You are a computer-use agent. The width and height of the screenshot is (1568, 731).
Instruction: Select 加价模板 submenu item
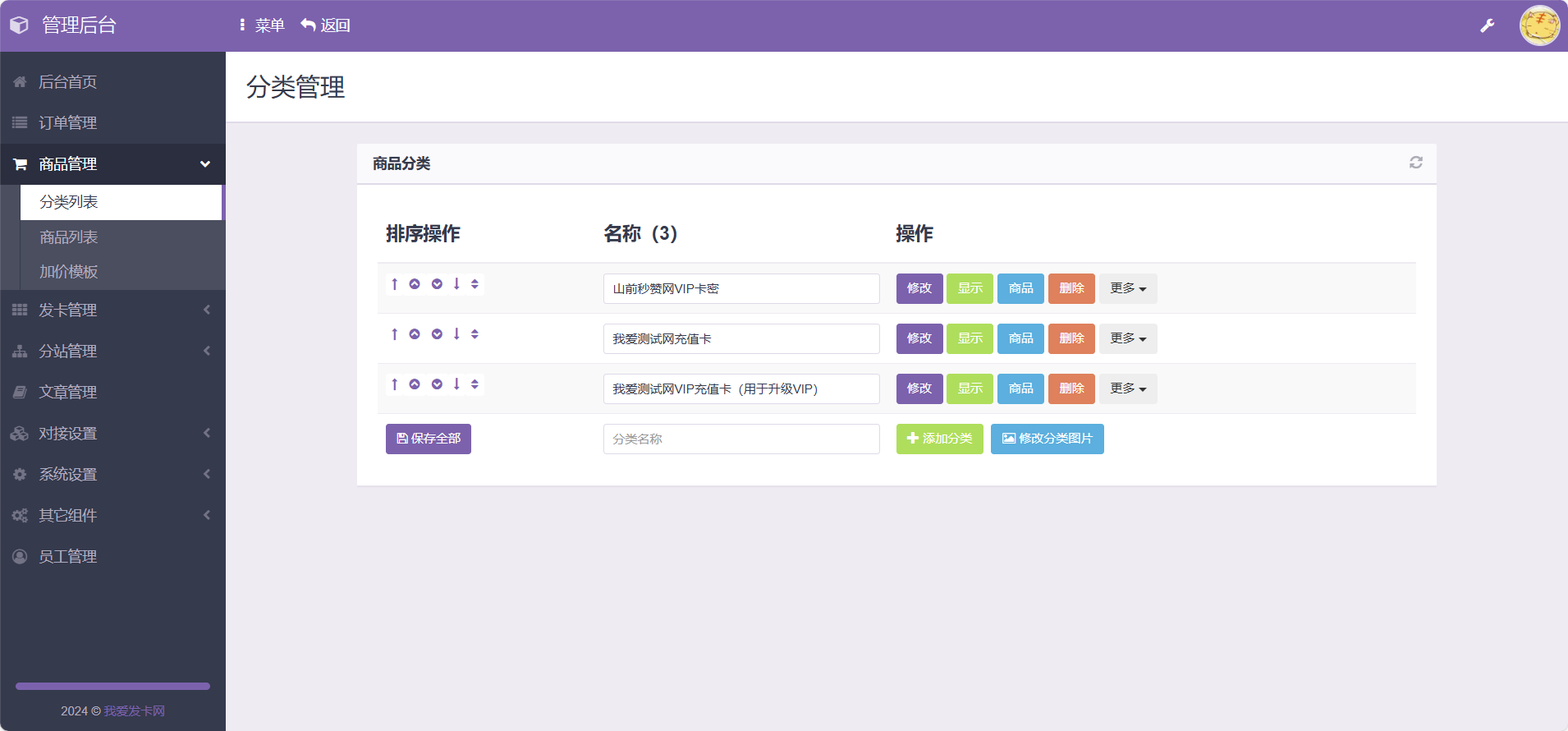coord(121,272)
